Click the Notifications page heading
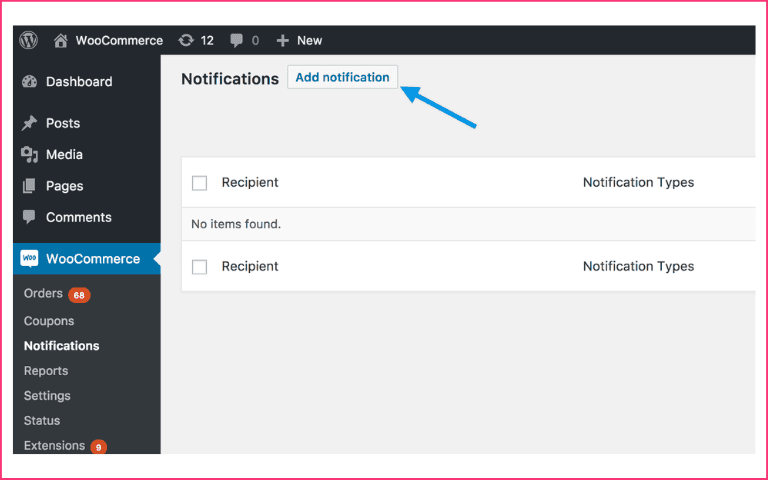Screen dimensions: 768x480 [230, 79]
